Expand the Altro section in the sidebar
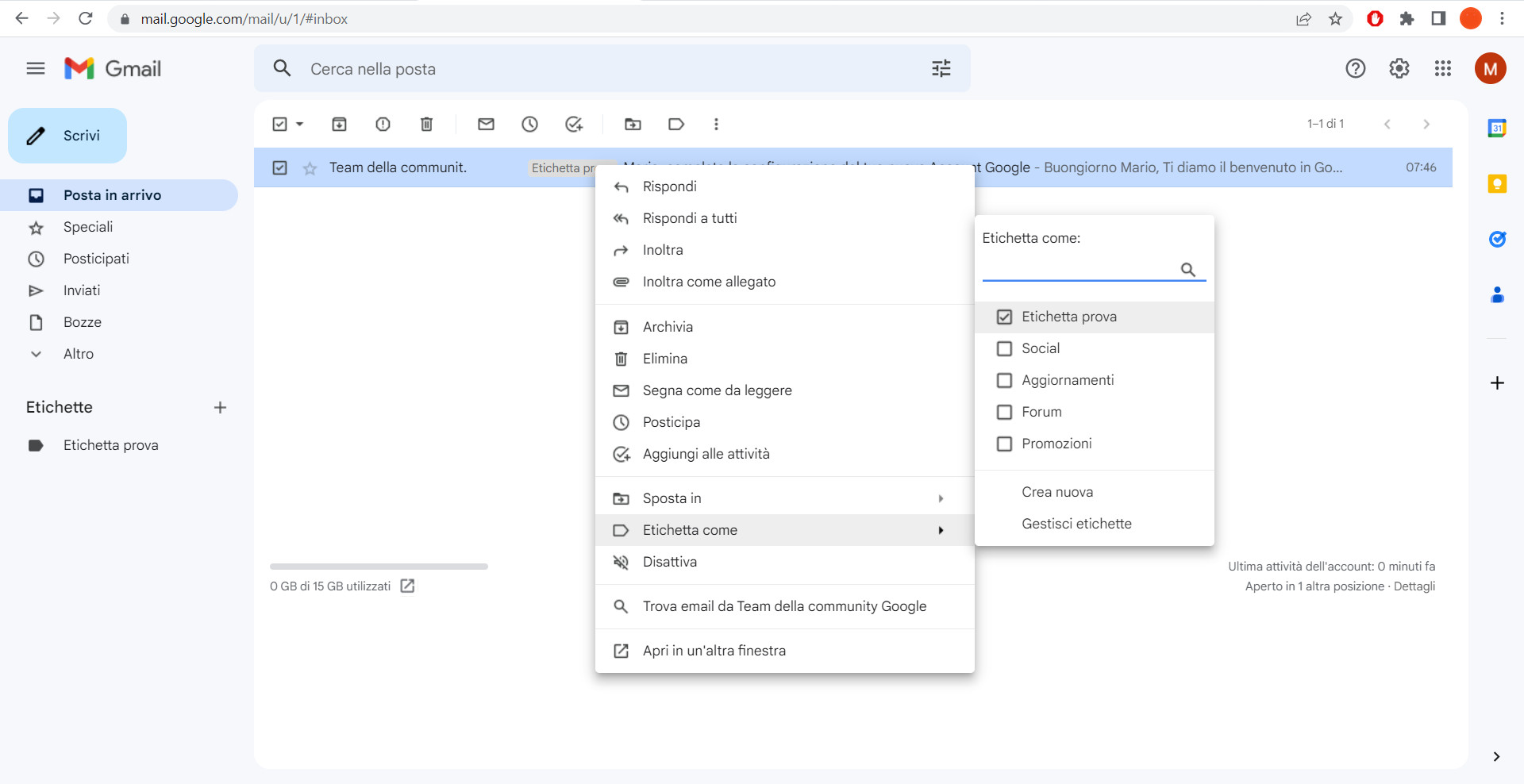This screenshot has height=784, width=1524. pyautogui.click(x=78, y=354)
